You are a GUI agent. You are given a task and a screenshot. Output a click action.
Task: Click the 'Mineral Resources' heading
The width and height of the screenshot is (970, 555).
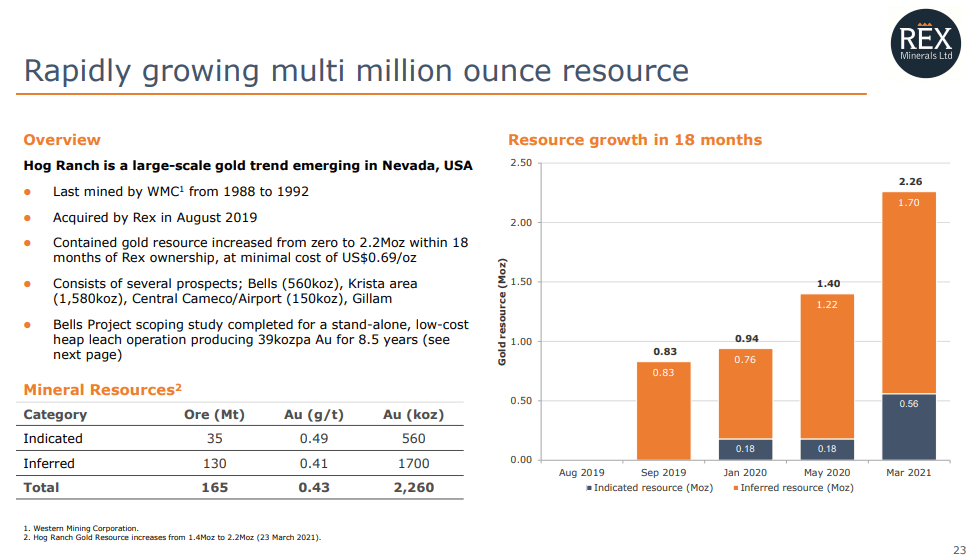(103, 389)
